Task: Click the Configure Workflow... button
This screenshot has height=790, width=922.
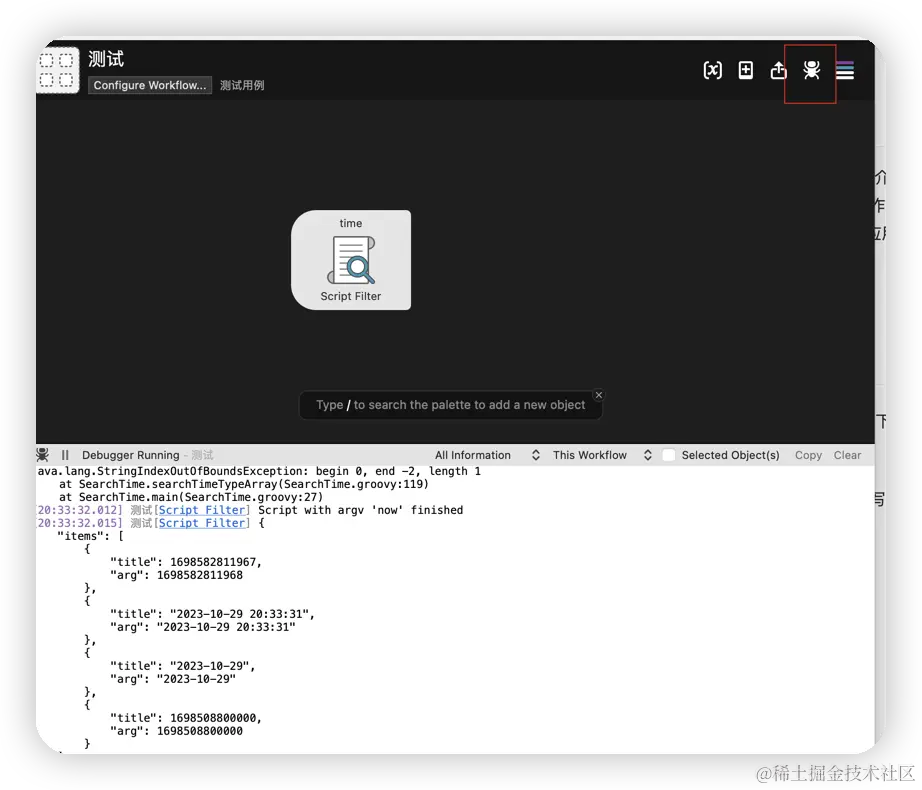Action: 150,85
